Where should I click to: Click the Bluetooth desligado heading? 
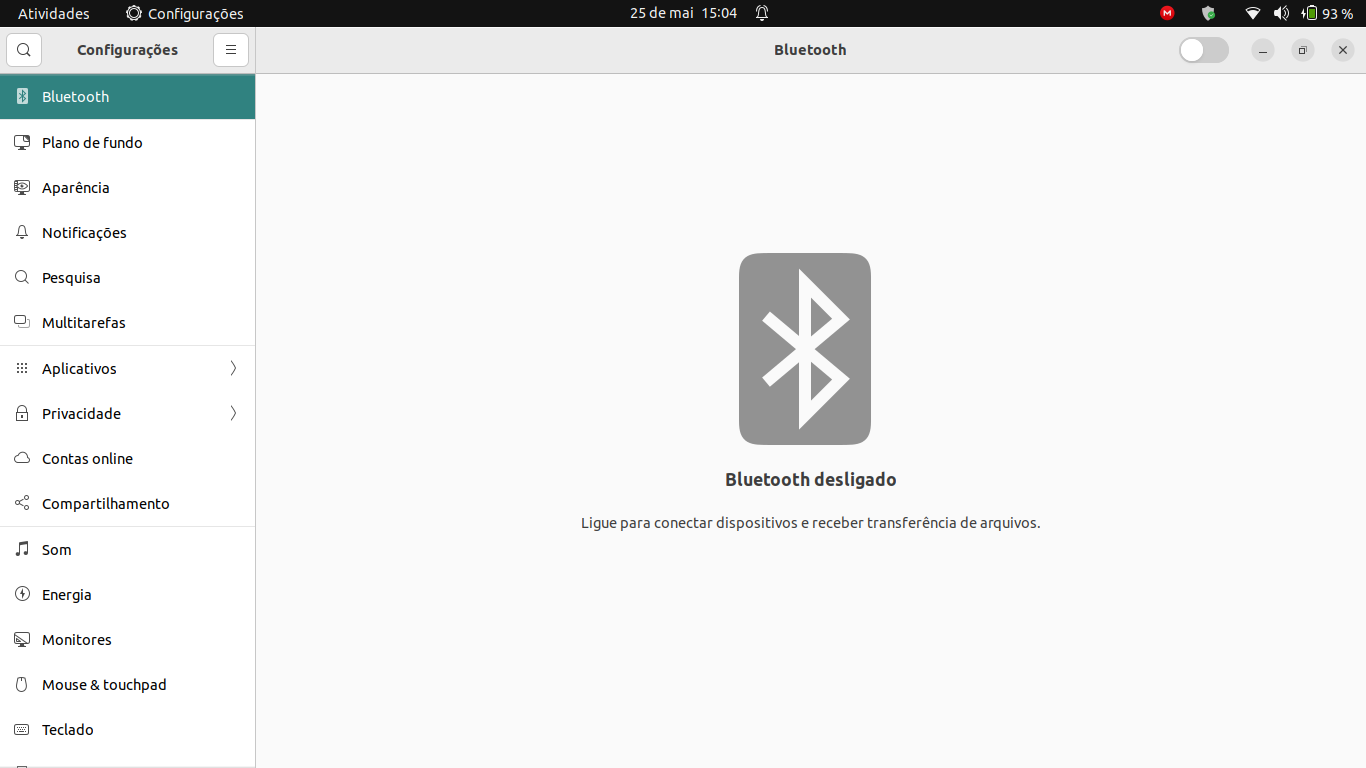pos(811,480)
